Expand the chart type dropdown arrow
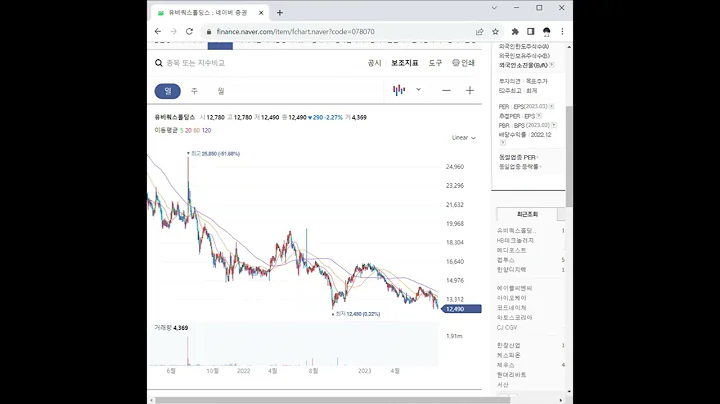Screen dimensions: 720x404 (x=418, y=90)
